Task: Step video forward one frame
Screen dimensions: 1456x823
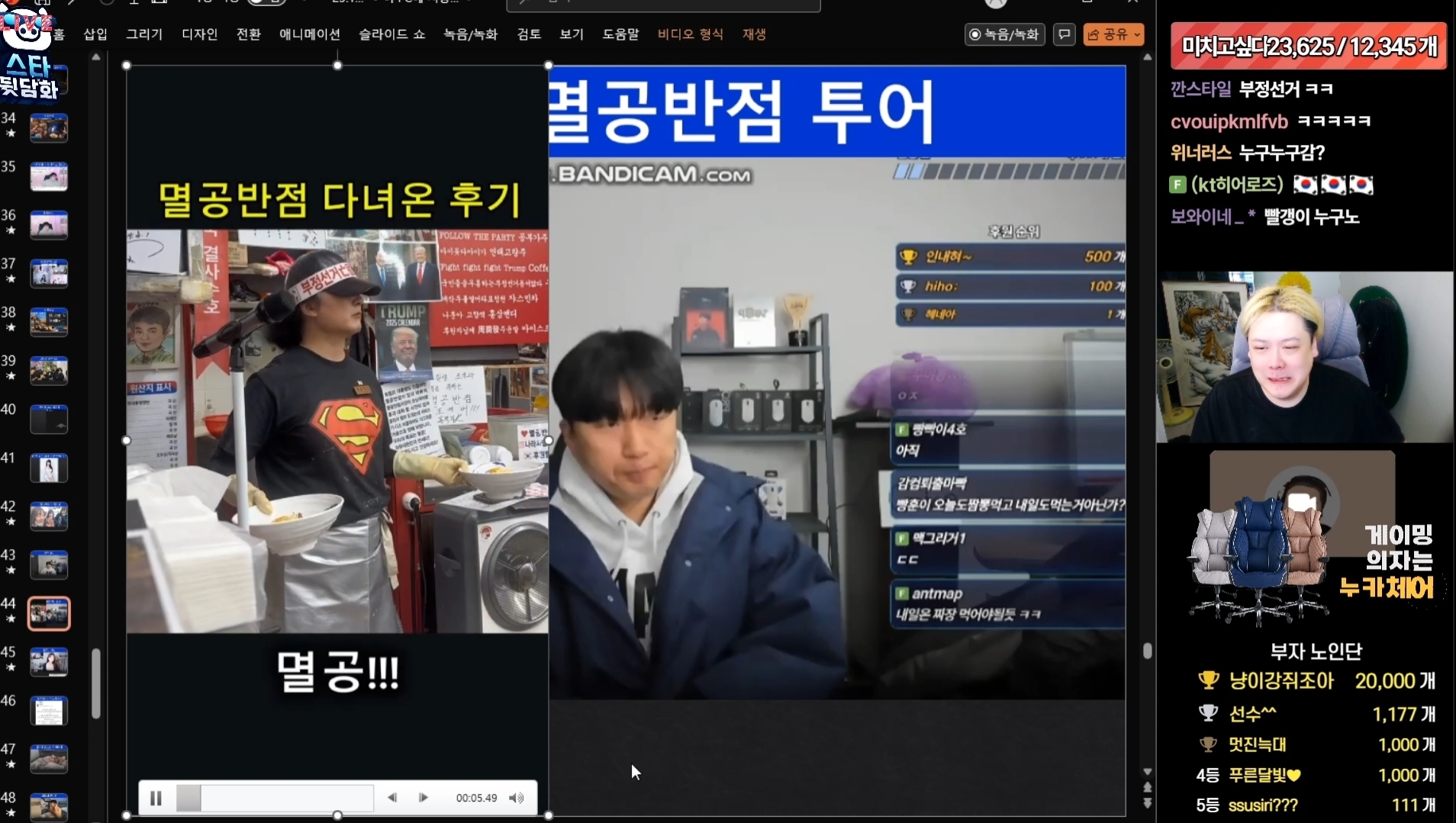Action: pyautogui.click(x=424, y=798)
